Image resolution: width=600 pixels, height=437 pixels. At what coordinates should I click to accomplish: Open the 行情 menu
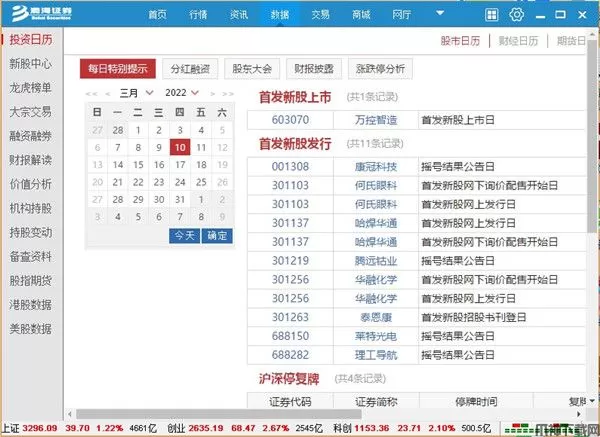[x=198, y=15]
